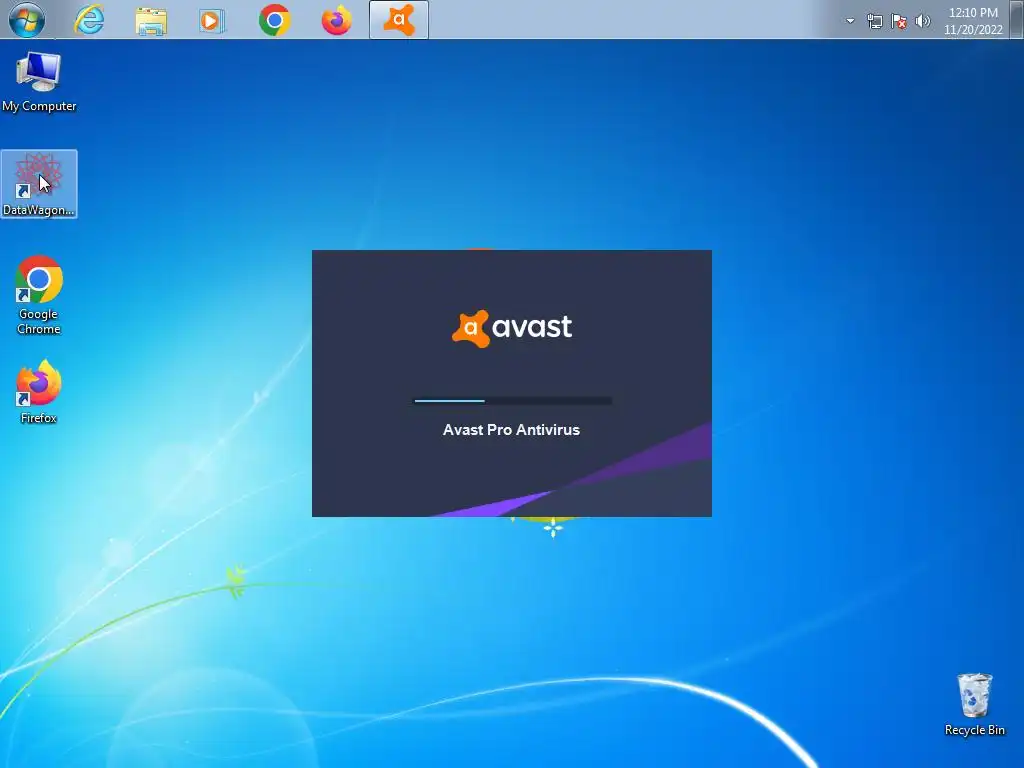This screenshot has height=768, width=1024.
Task: Select the My Computer desktop icon
Action: [39, 82]
